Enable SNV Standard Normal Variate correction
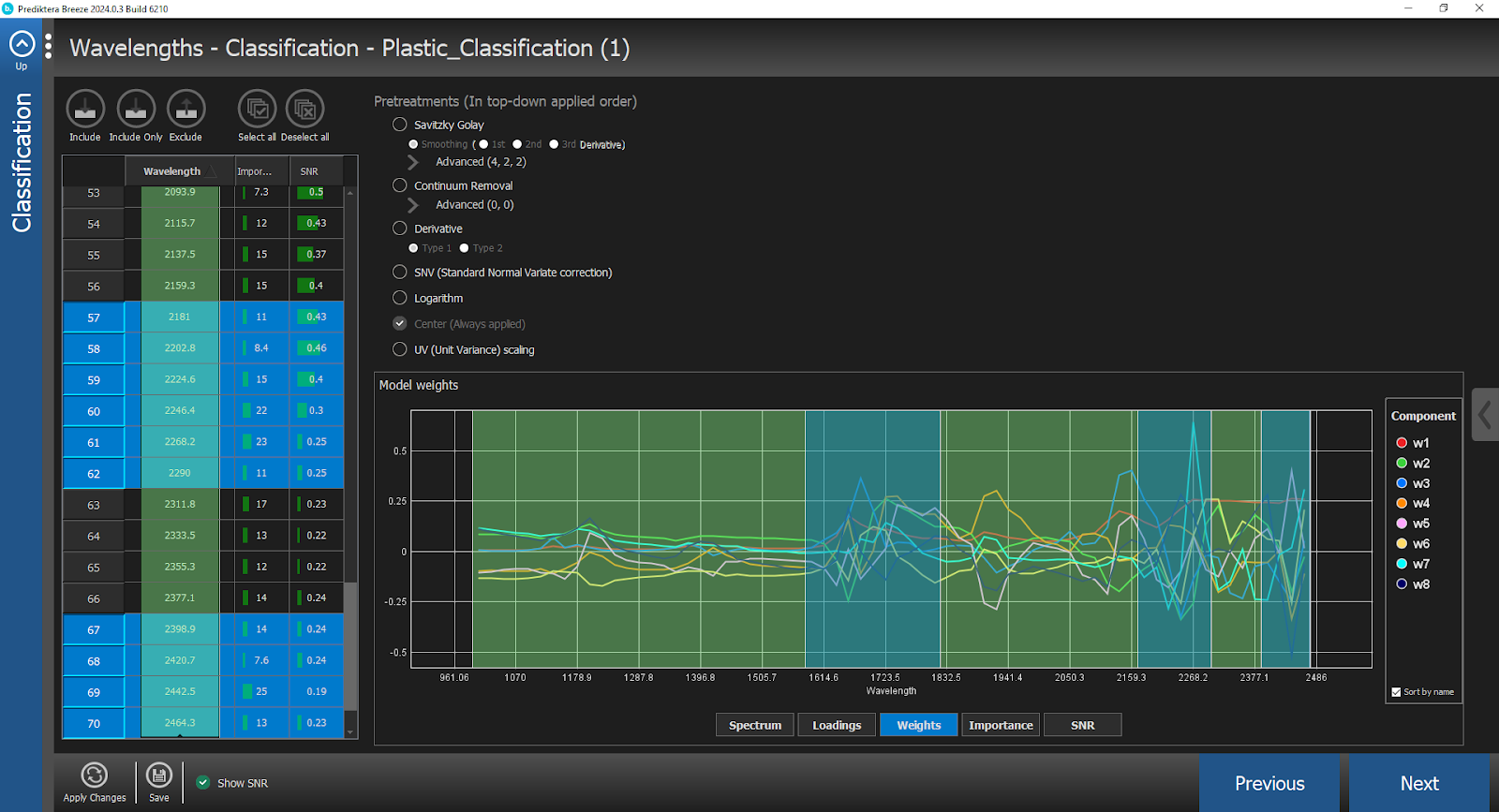The image size is (1499, 812). (400, 273)
